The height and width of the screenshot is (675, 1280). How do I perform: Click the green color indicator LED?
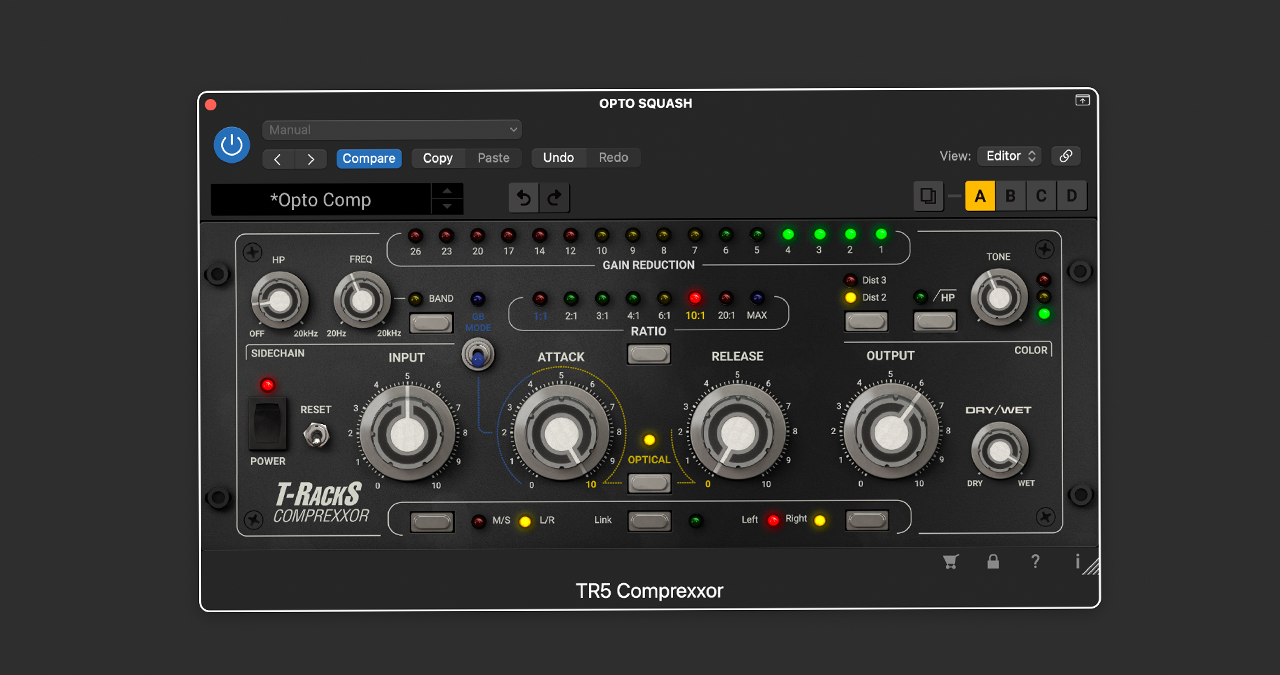pos(1044,314)
